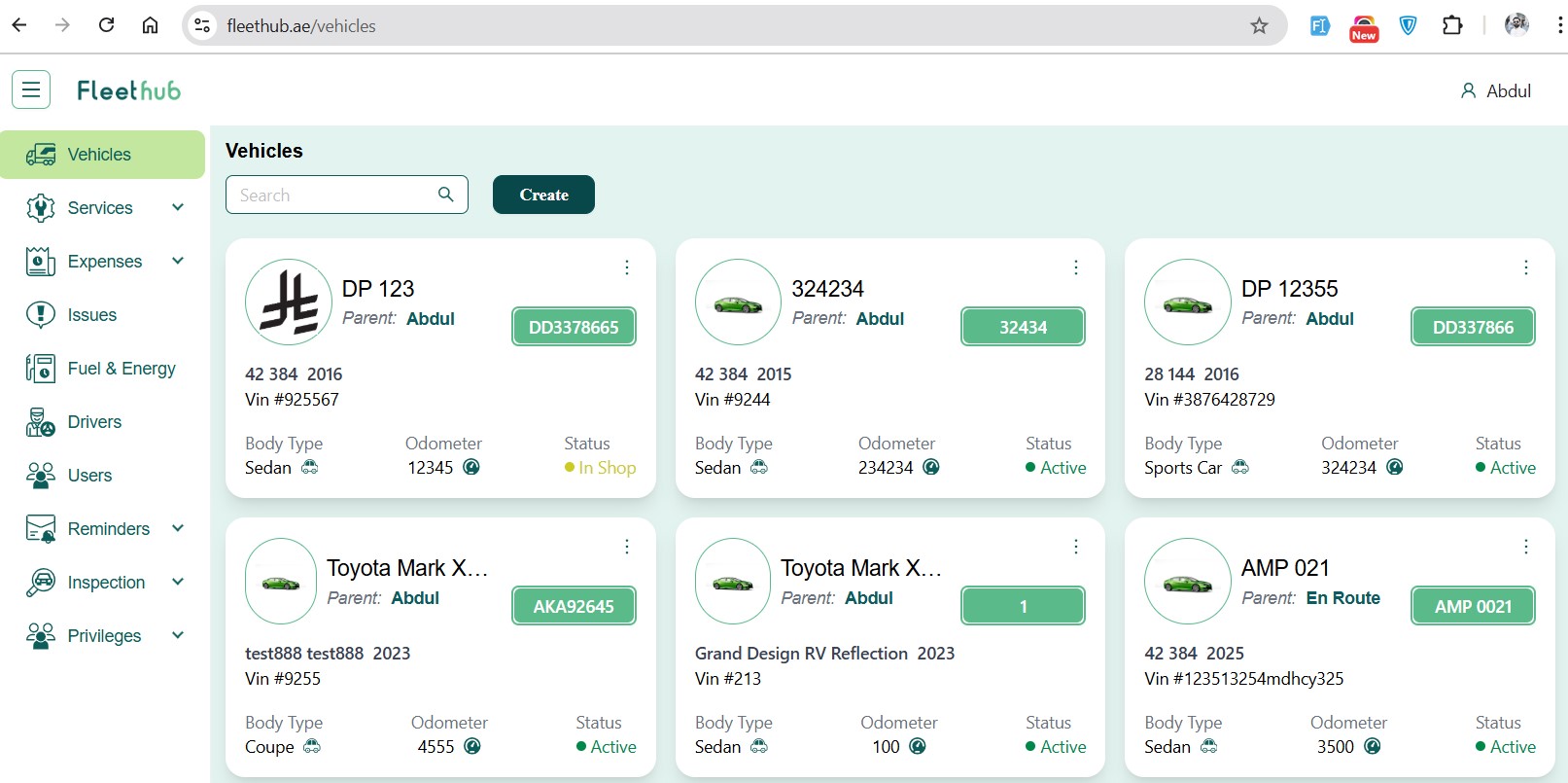
Task: Click the search magnifier icon
Action: (445, 195)
